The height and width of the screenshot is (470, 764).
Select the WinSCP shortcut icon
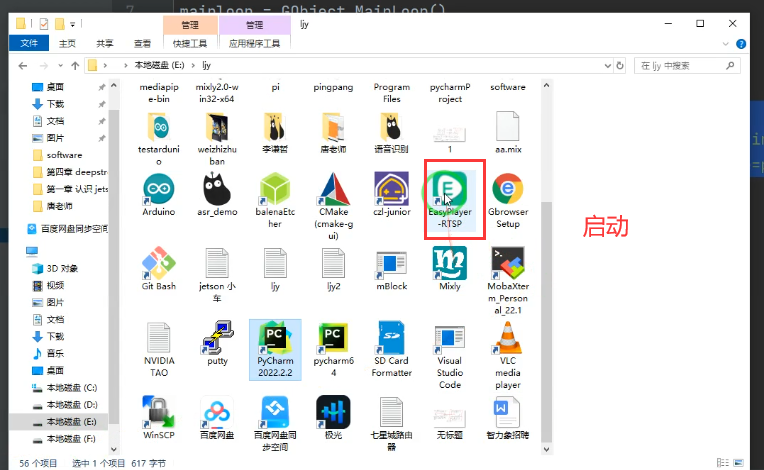pos(159,412)
